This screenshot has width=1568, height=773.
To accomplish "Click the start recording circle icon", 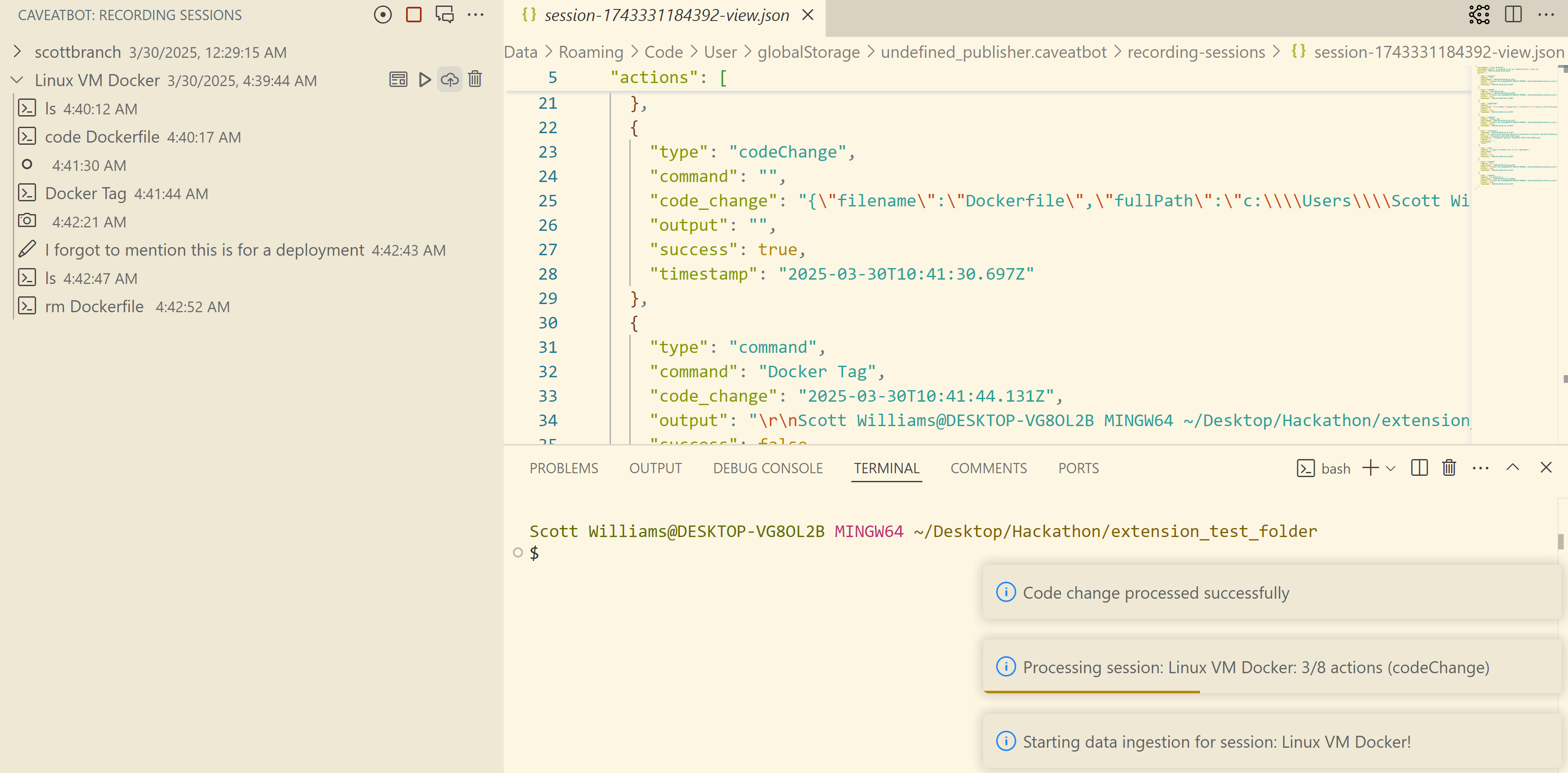I will pyautogui.click(x=382, y=15).
